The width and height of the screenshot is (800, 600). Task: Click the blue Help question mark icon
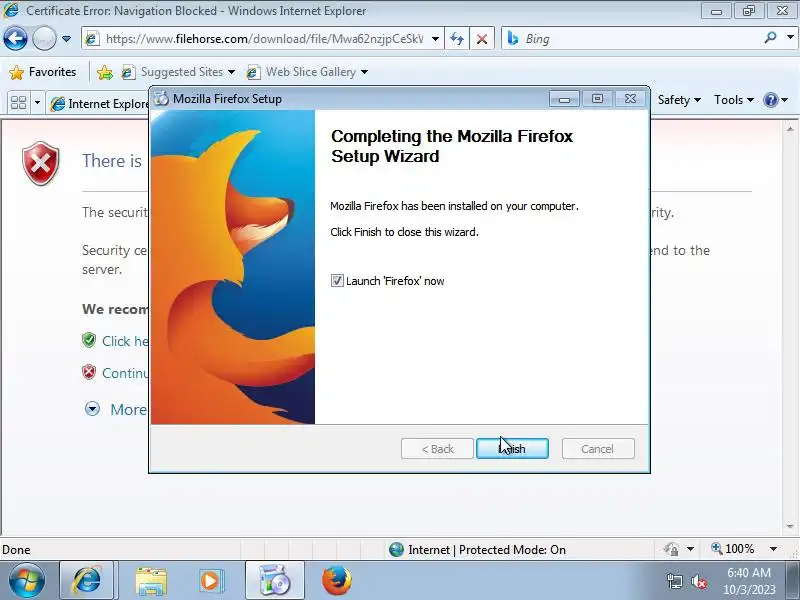coord(770,100)
